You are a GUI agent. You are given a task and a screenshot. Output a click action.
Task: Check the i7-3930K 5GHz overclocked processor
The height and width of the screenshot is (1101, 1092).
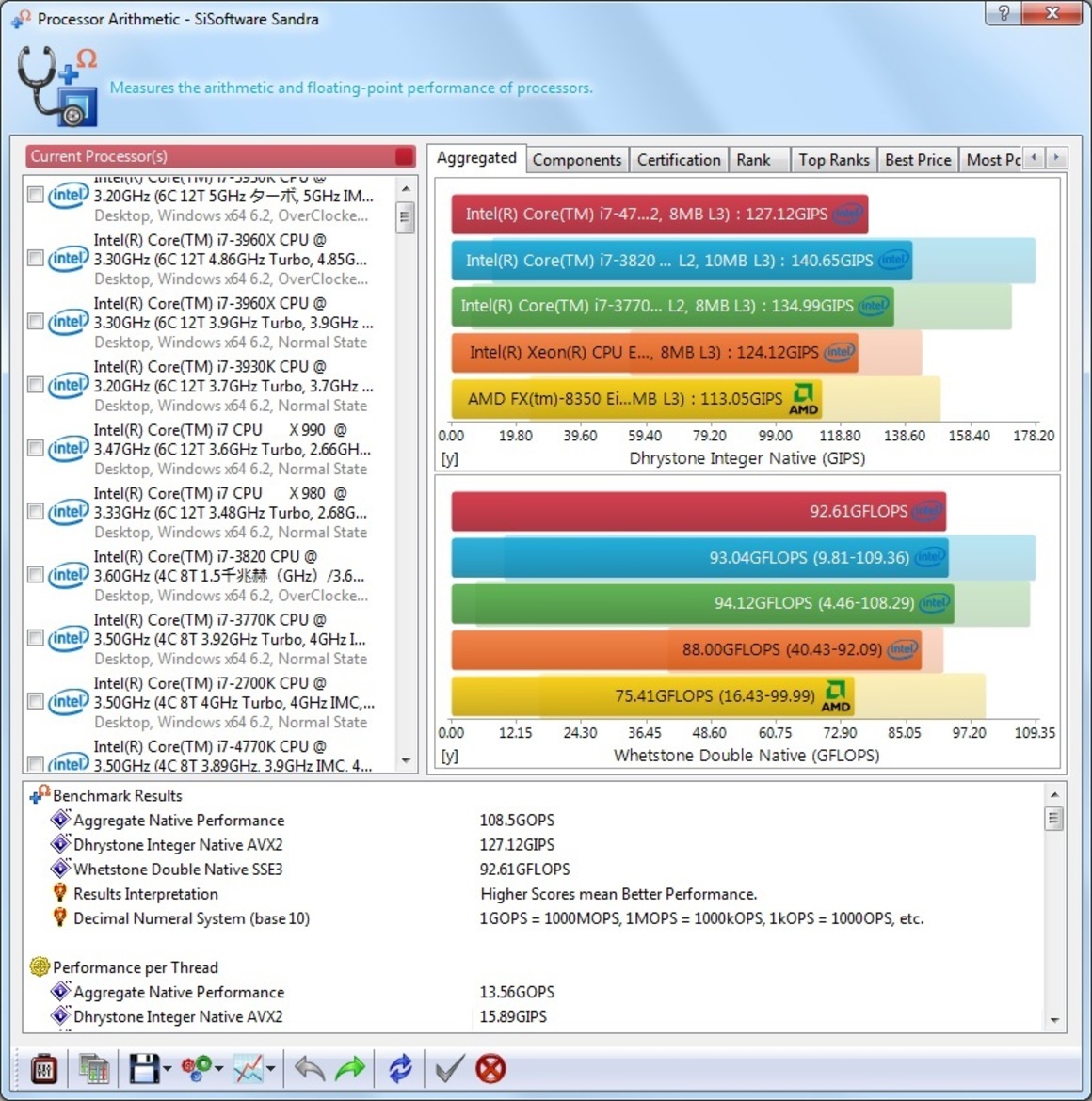pyautogui.click(x=35, y=195)
